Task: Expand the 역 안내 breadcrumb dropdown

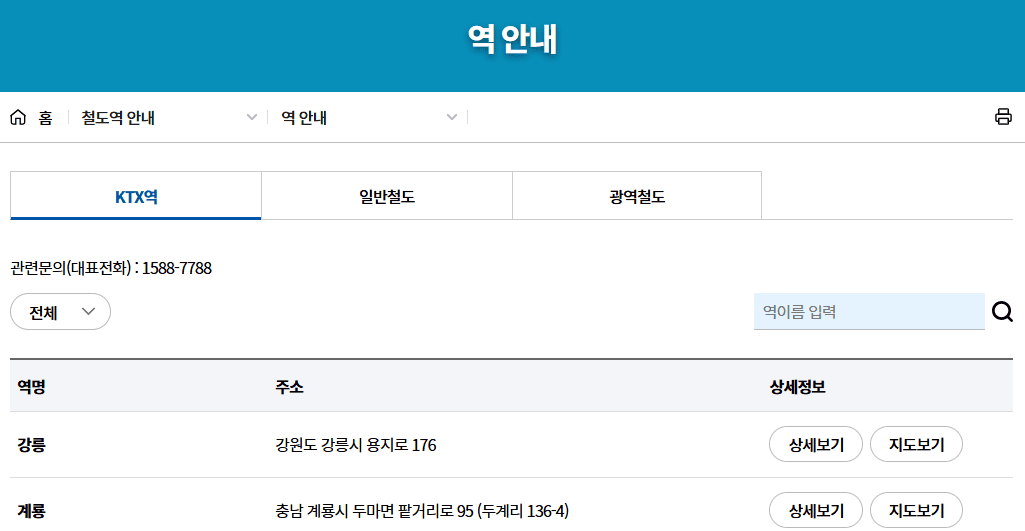Action: point(369,118)
